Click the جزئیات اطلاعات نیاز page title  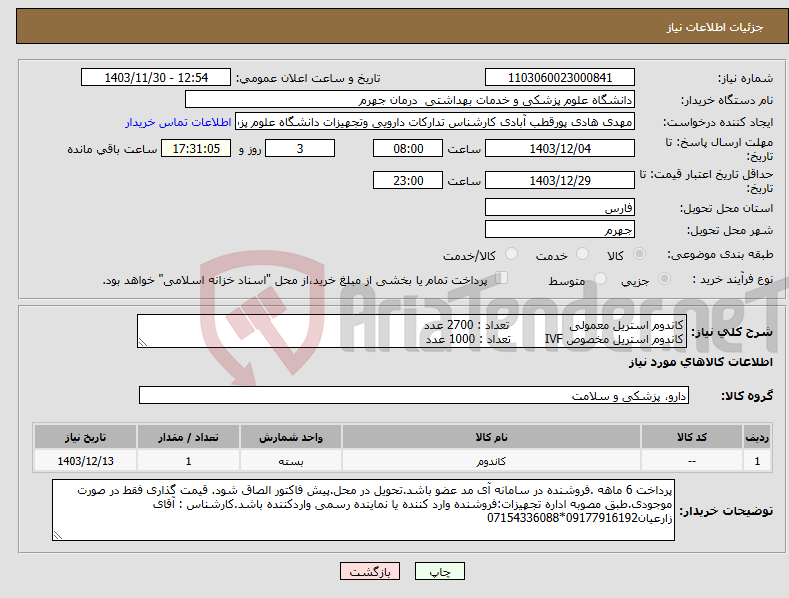click(715, 27)
